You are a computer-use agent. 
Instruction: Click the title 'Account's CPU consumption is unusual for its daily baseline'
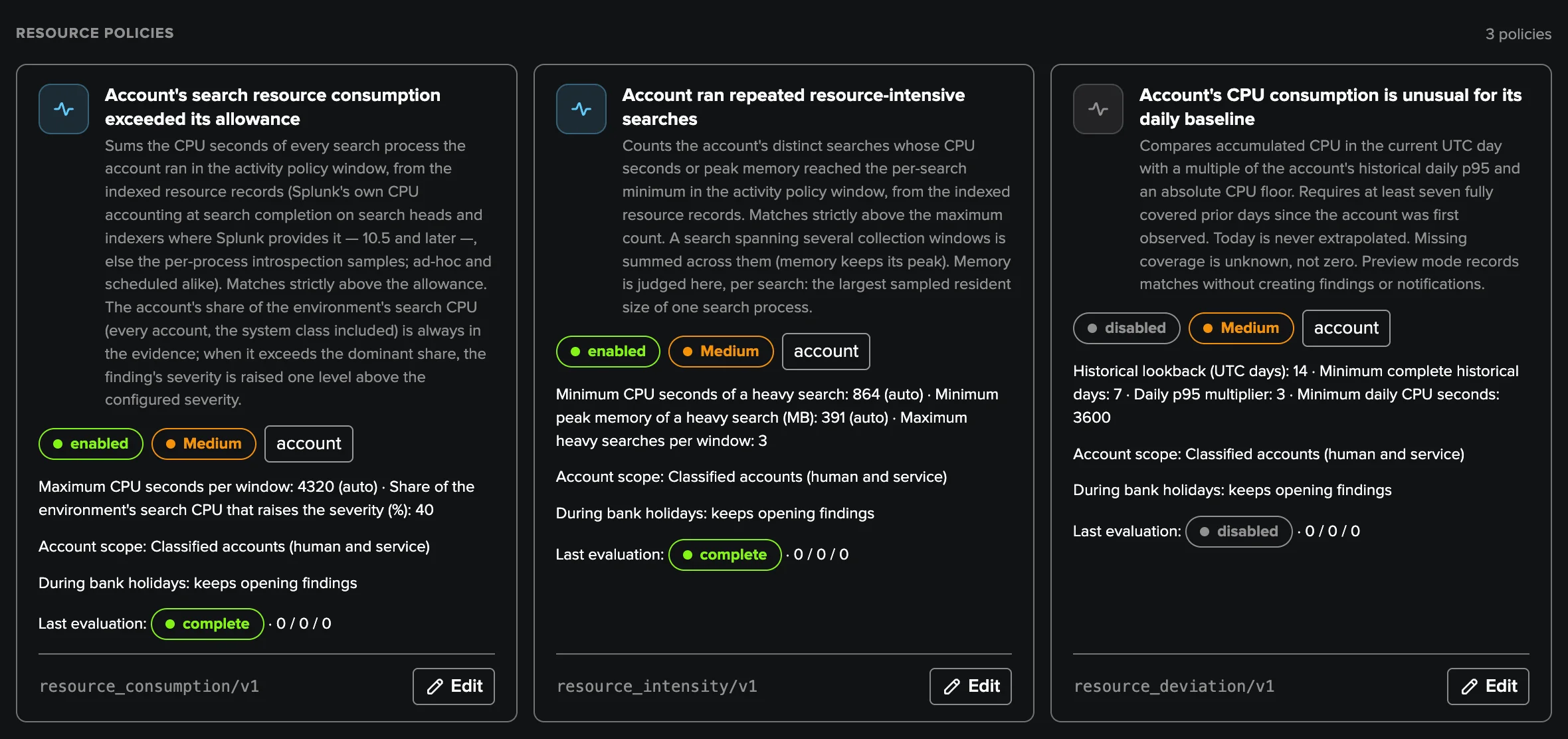point(1330,107)
